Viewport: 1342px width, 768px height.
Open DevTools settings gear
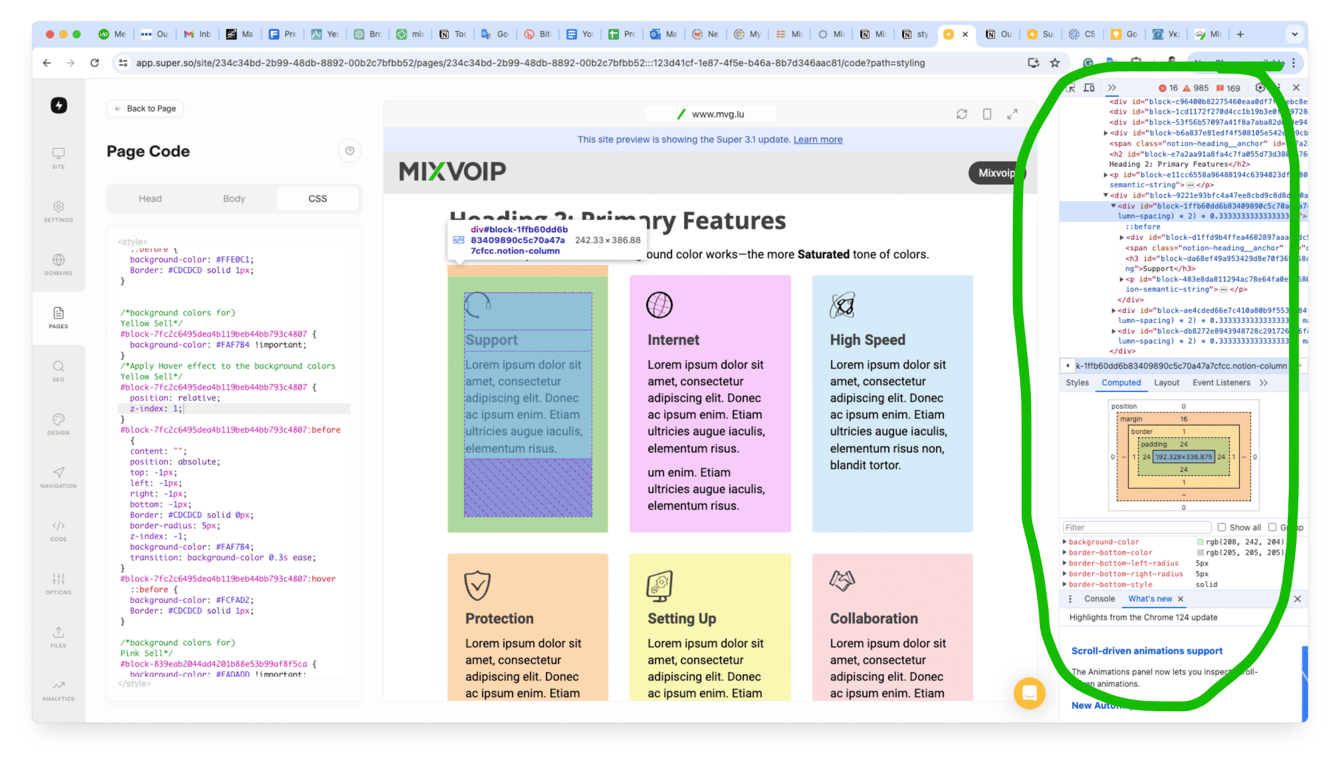pos(1260,88)
